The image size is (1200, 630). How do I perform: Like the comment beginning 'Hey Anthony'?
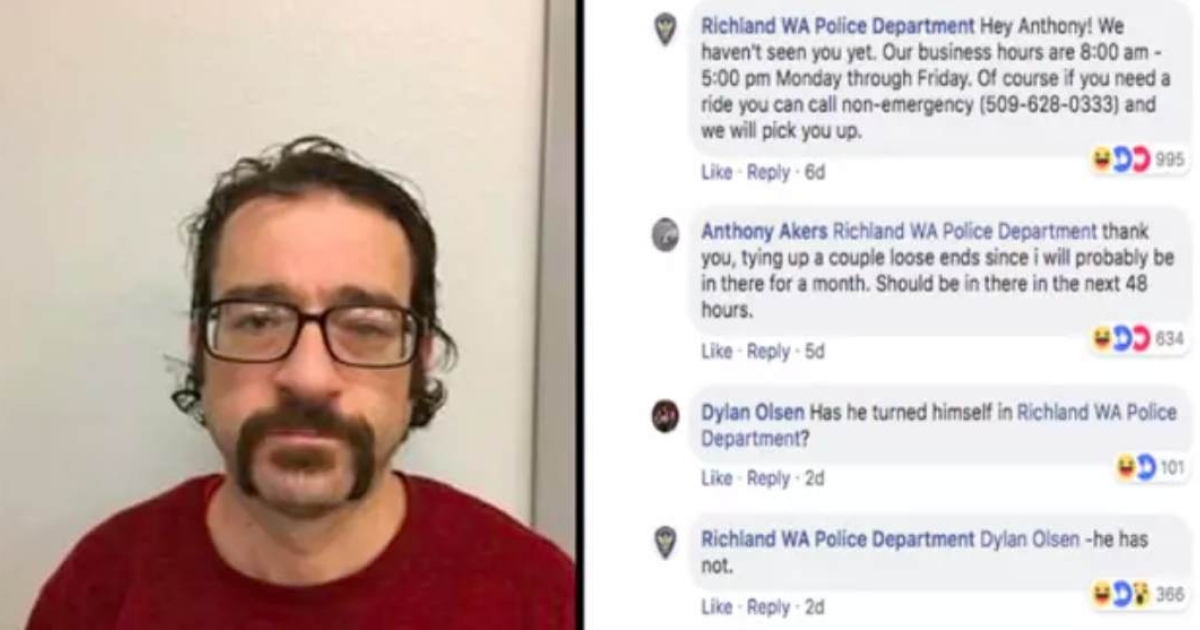click(x=716, y=172)
